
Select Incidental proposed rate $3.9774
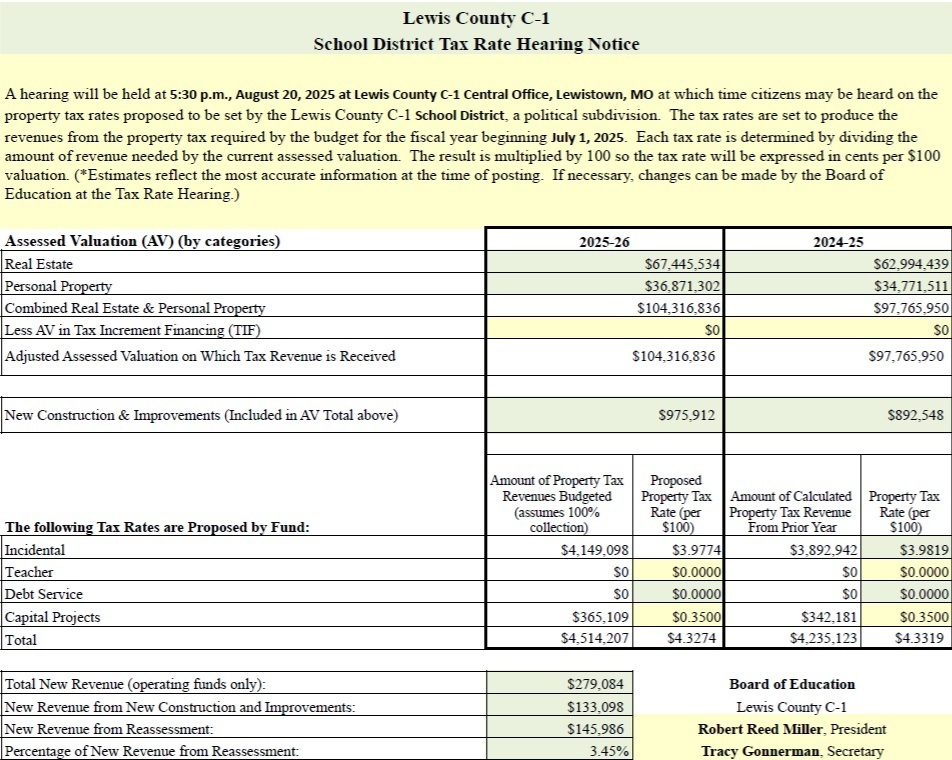[x=696, y=550]
